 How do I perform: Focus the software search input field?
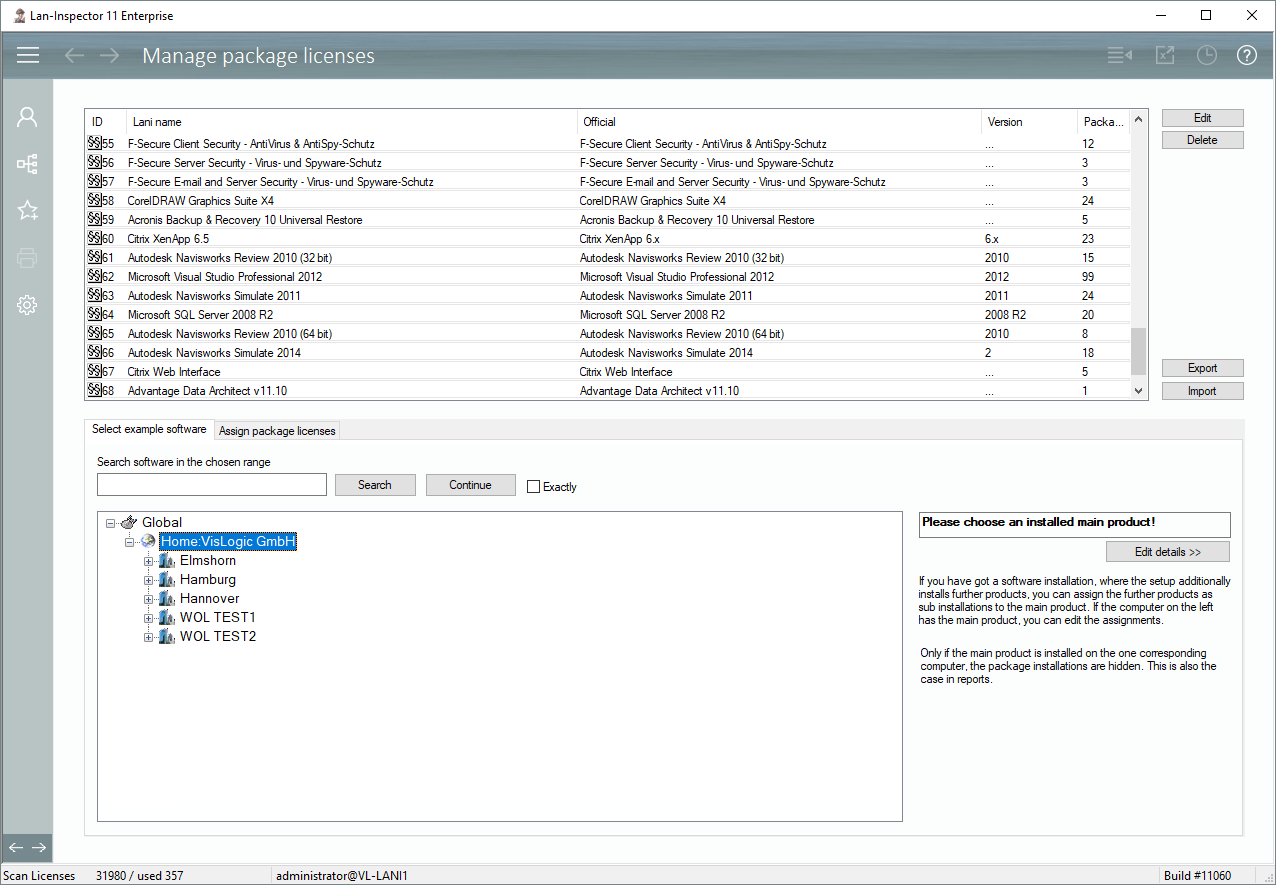pos(212,485)
